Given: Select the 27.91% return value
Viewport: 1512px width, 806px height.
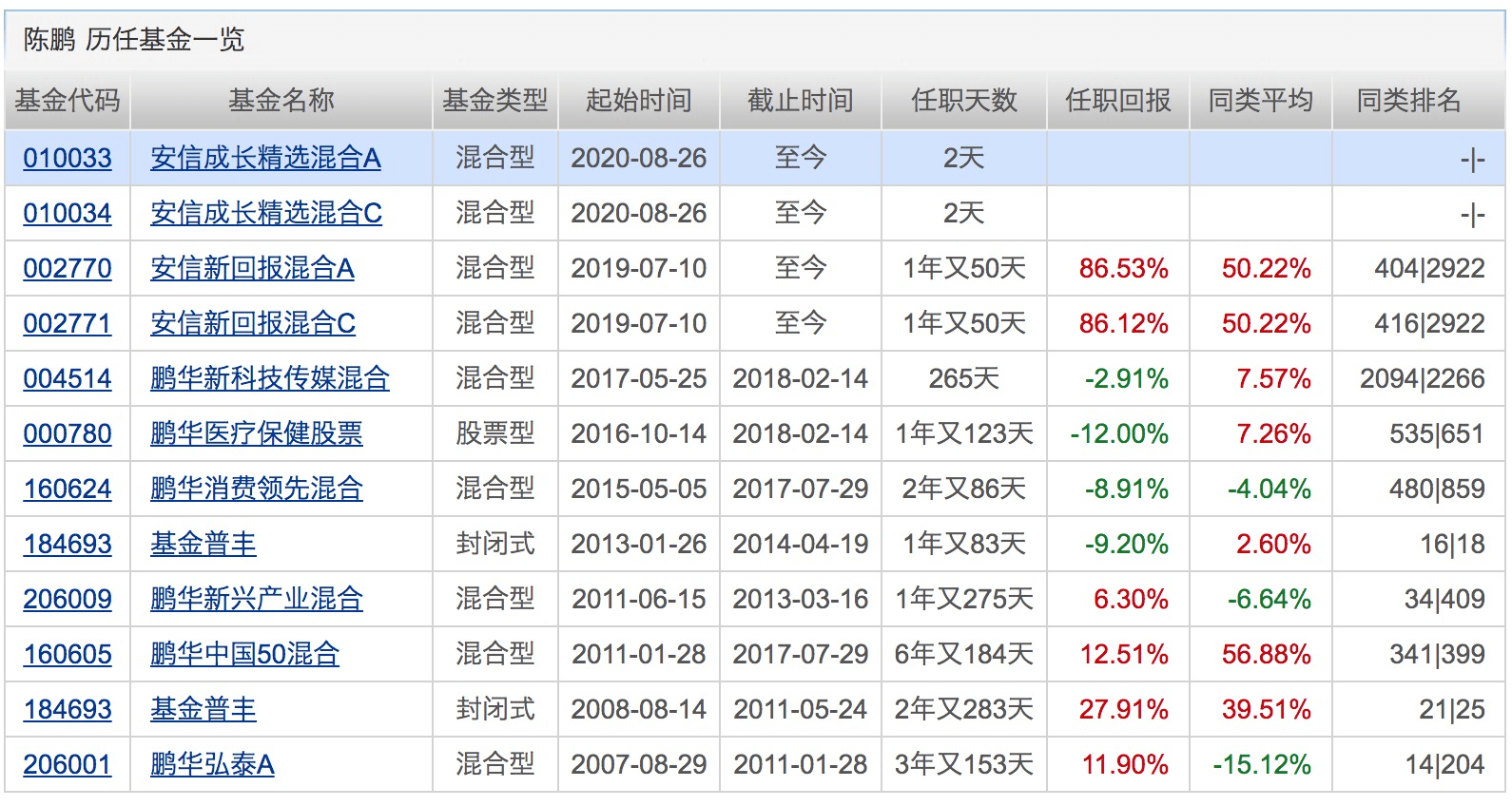Looking at the screenshot, I should coord(1123,709).
